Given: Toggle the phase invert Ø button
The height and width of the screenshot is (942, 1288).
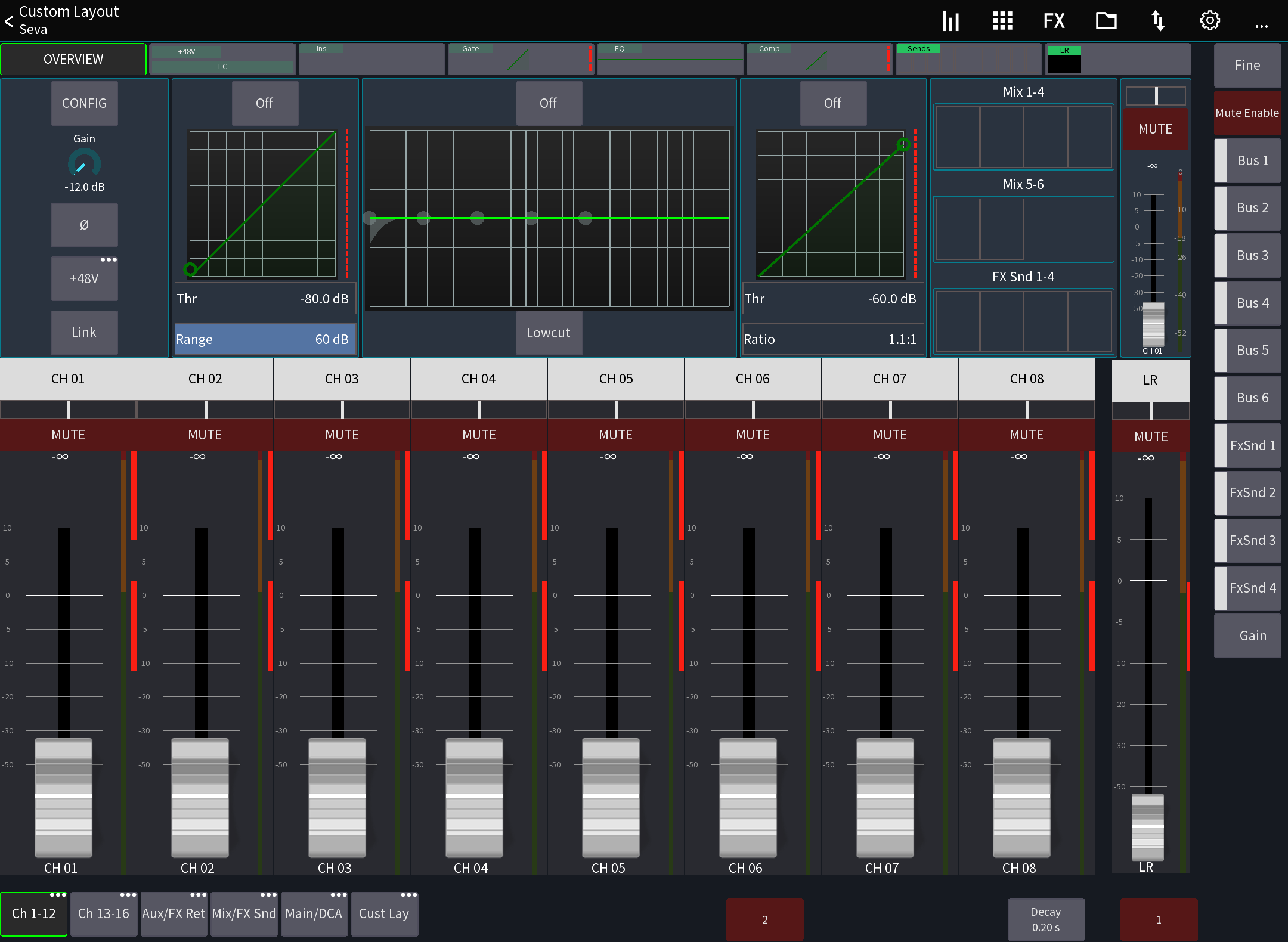Looking at the screenshot, I should (84, 225).
